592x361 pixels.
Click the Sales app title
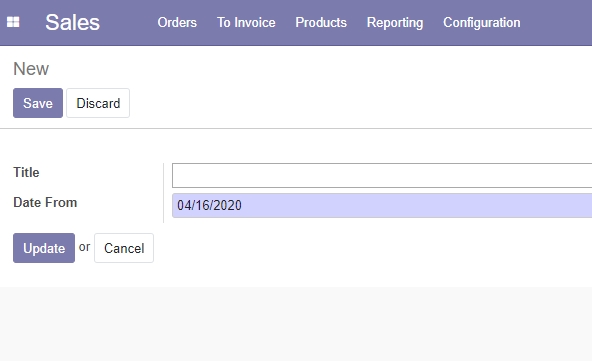[x=72, y=22]
